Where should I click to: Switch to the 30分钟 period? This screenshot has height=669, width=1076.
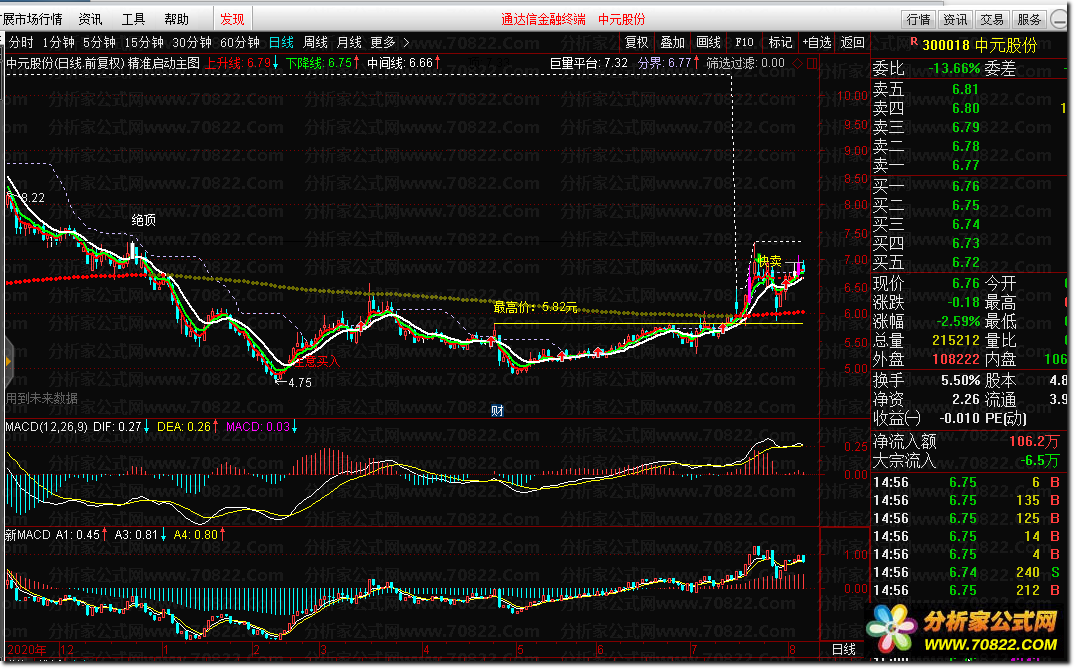click(x=192, y=43)
